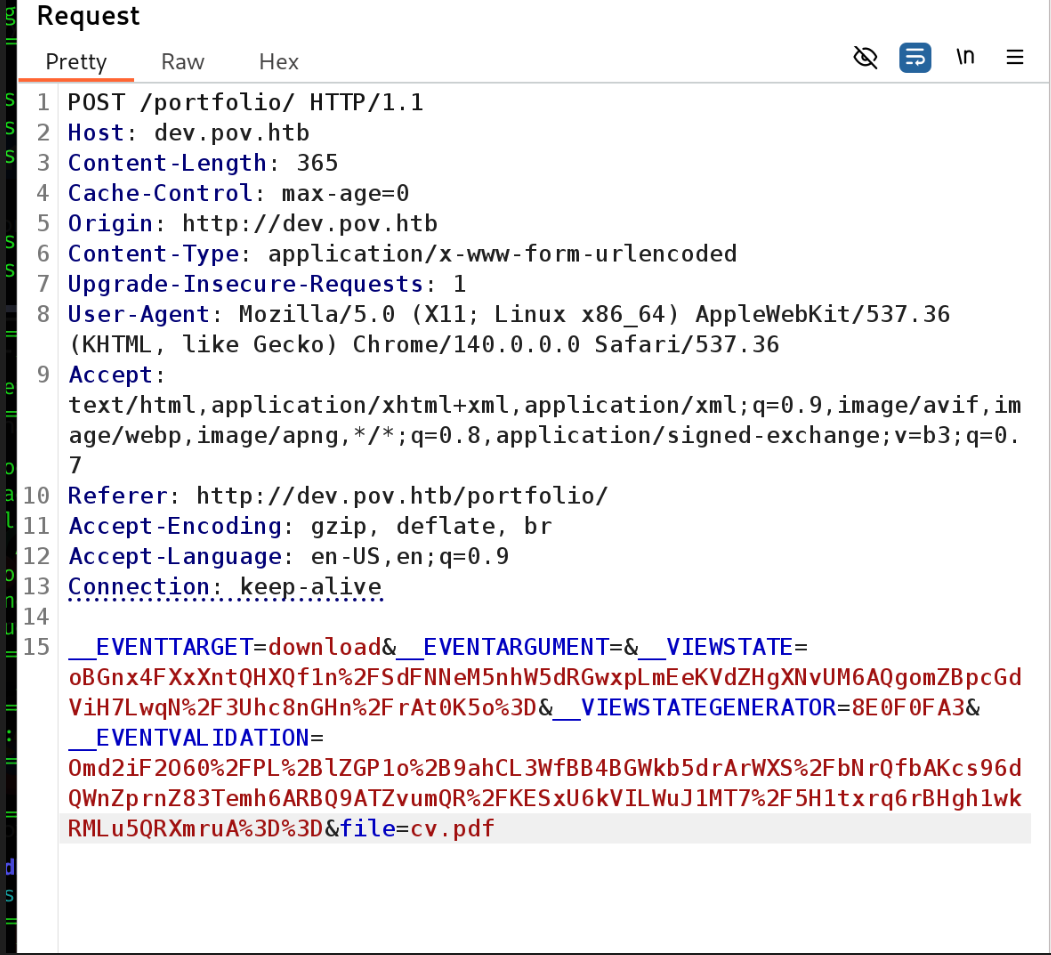Click the Accept header name on line 9
Image resolution: width=1051 pixels, height=955 pixels.
coord(111,375)
